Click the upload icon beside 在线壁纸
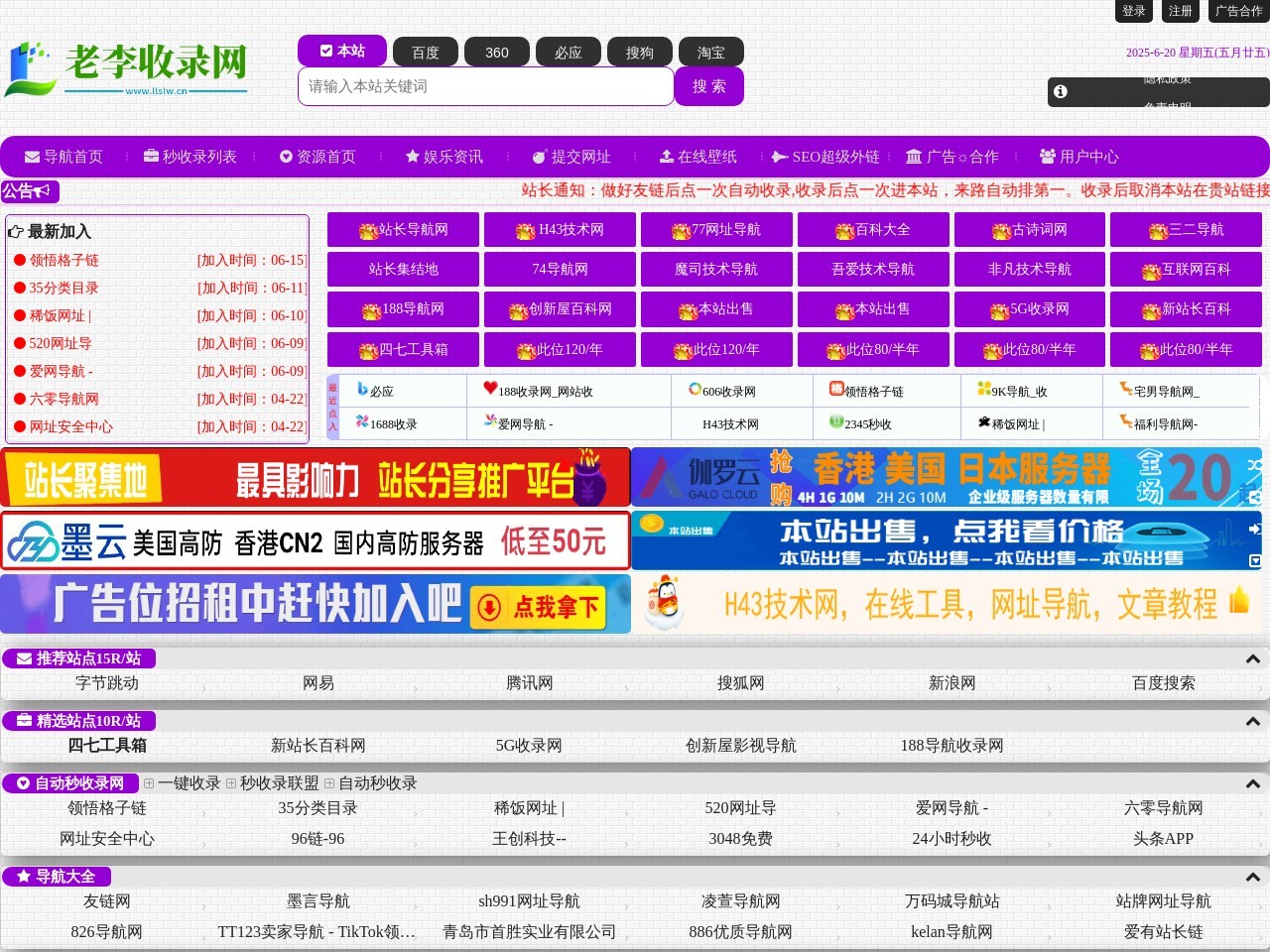Image resolution: width=1270 pixels, height=952 pixels. pyautogui.click(x=667, y=156)
